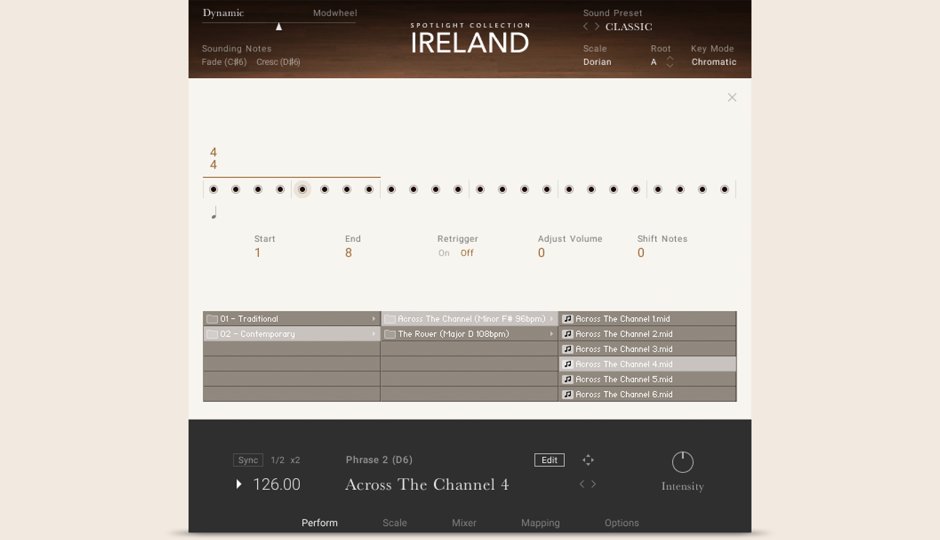This screenshot has height=540, width=940.
Task: Click the drag MIDI crosshair icon
Action: 588,460
